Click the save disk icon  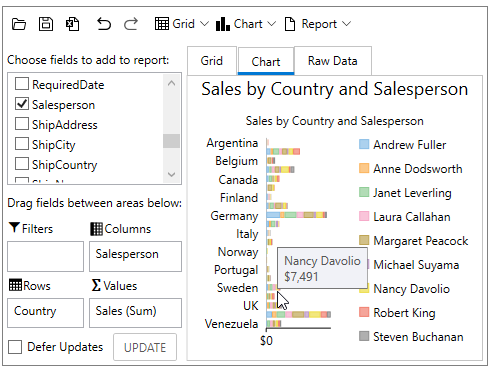tap(46, 24)
